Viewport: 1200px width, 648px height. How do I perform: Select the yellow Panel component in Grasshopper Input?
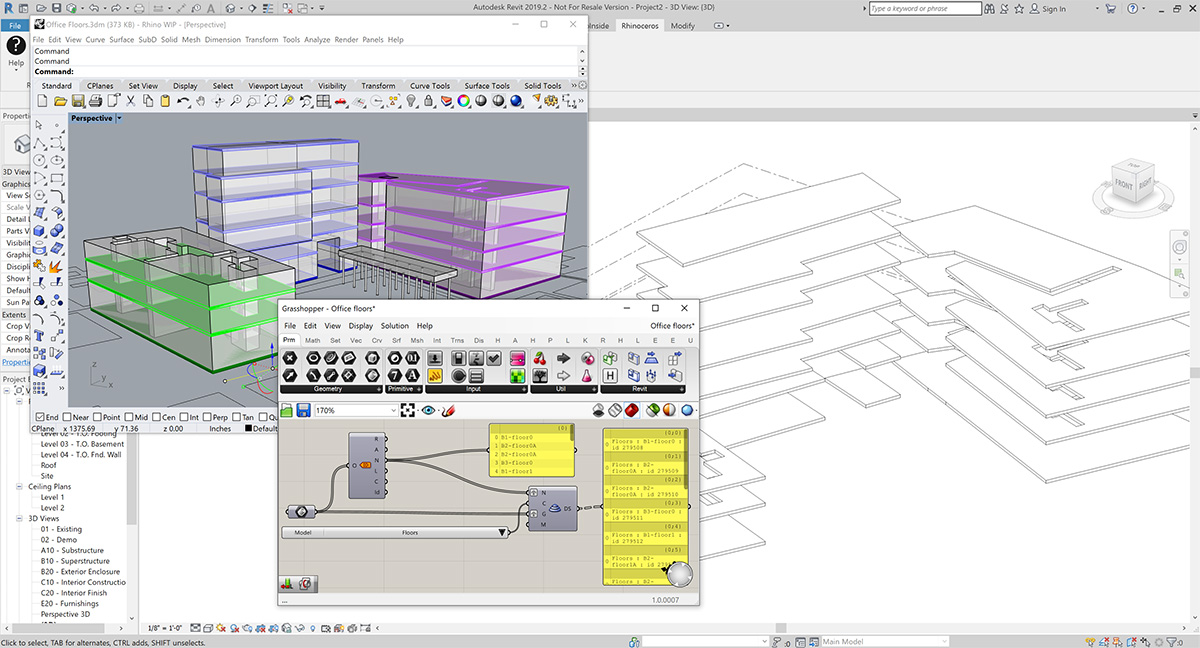(436, 375)
